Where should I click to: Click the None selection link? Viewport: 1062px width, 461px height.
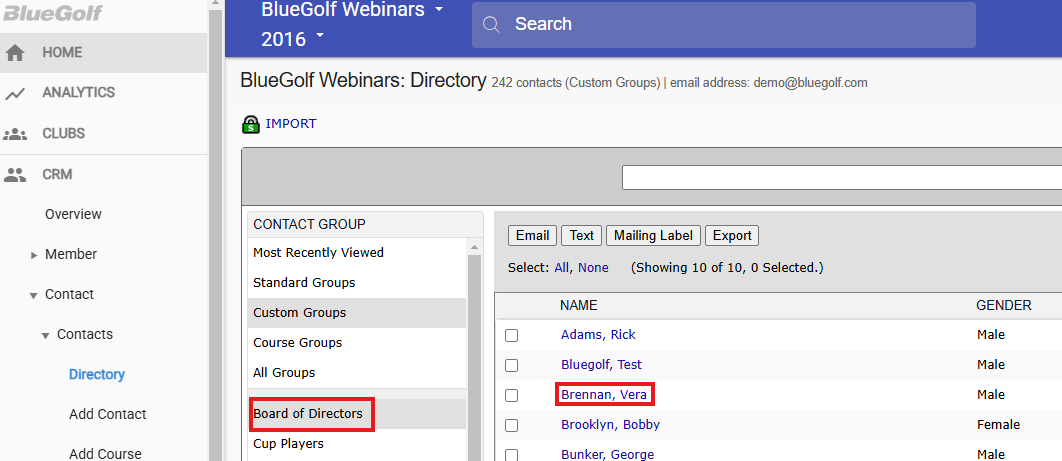pyautogui.click(x=593, y=267)
